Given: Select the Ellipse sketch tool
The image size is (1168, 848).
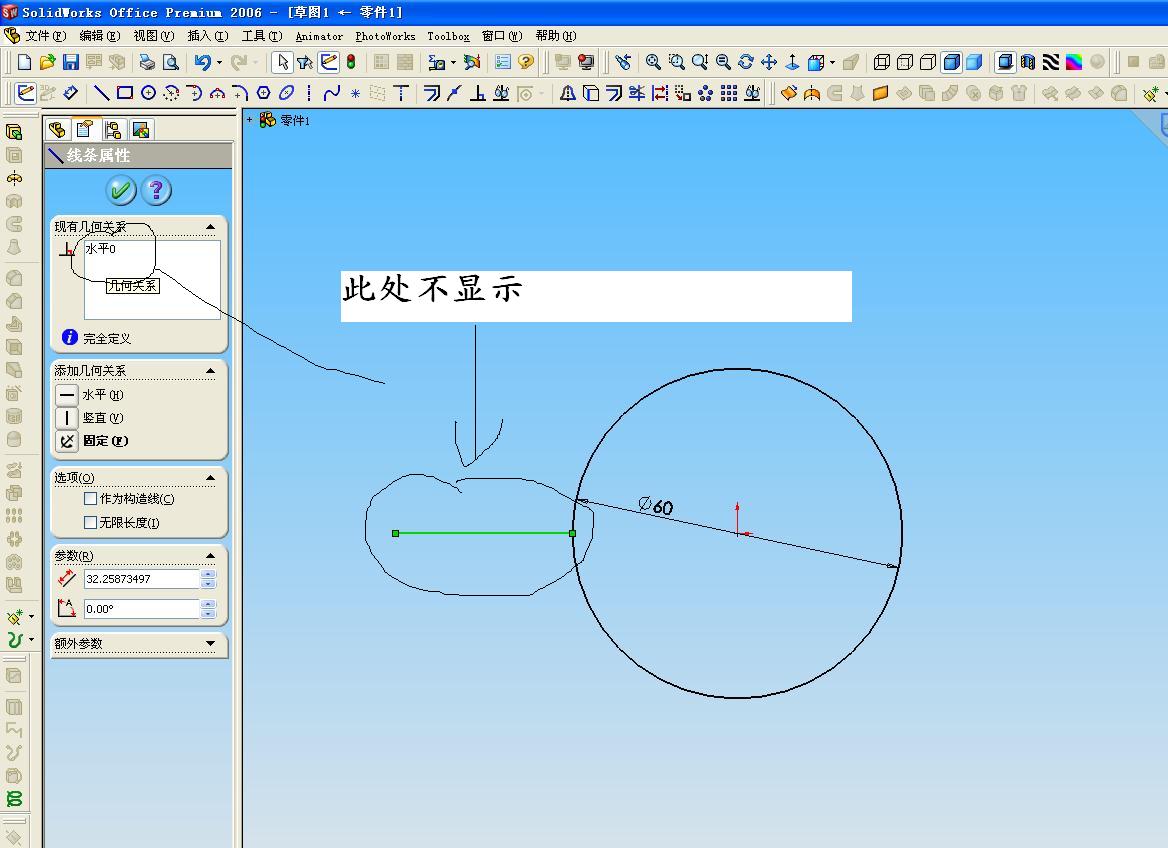Looking at the screenshot, I should click(x=286, y=93).
